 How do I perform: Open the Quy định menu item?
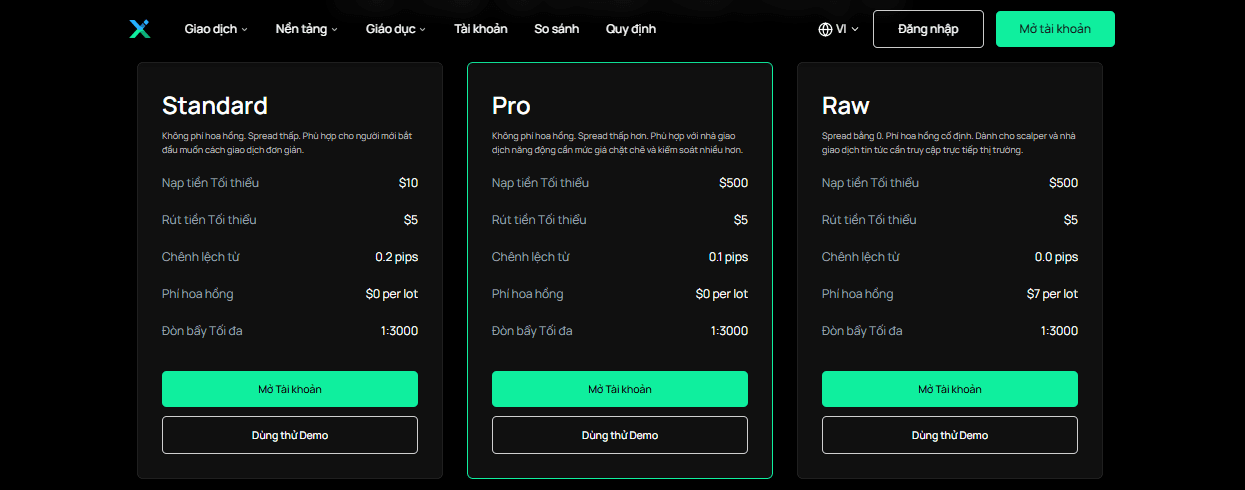pyautogui.click(x=631, y=29)
